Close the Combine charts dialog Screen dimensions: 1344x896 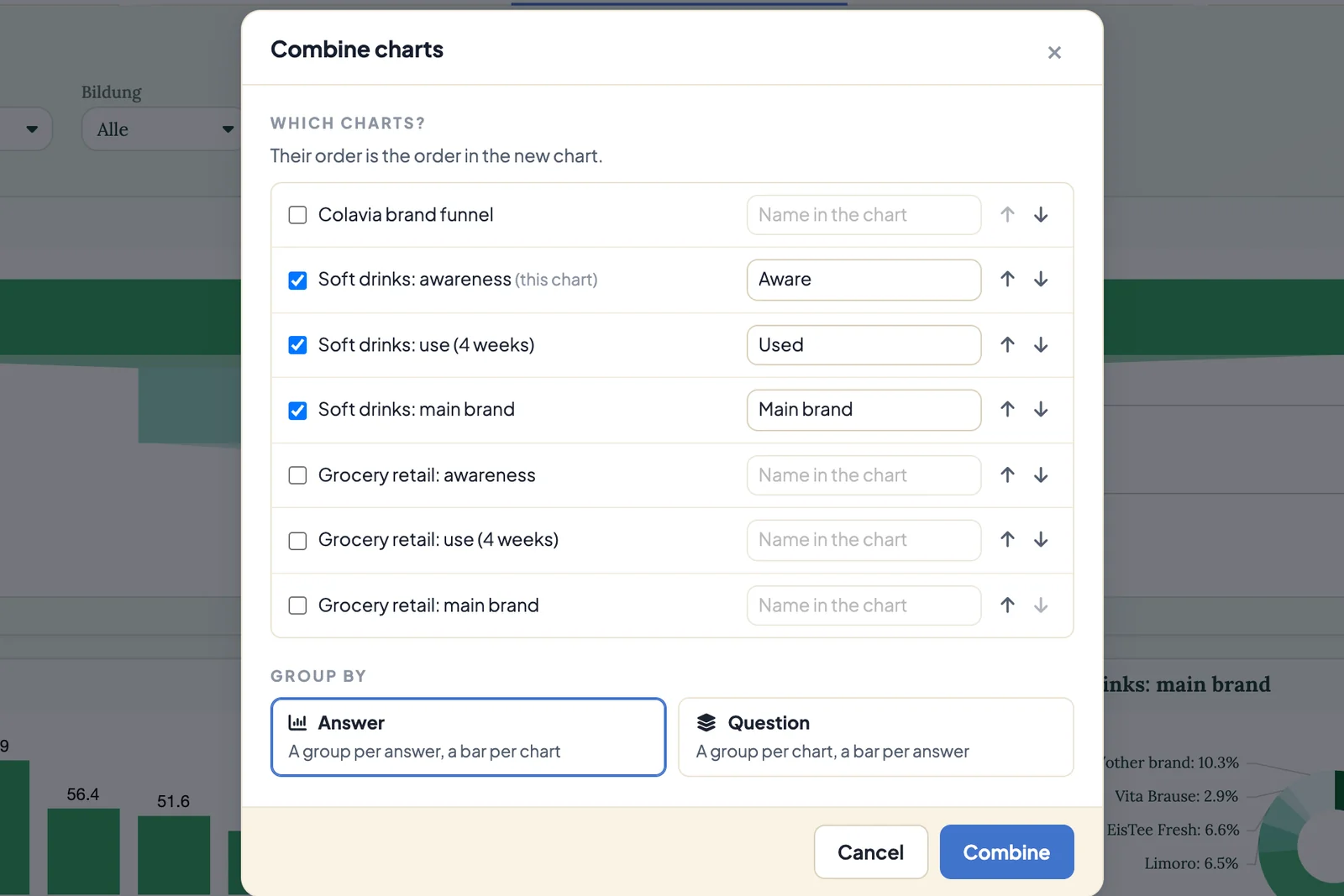1054,53
